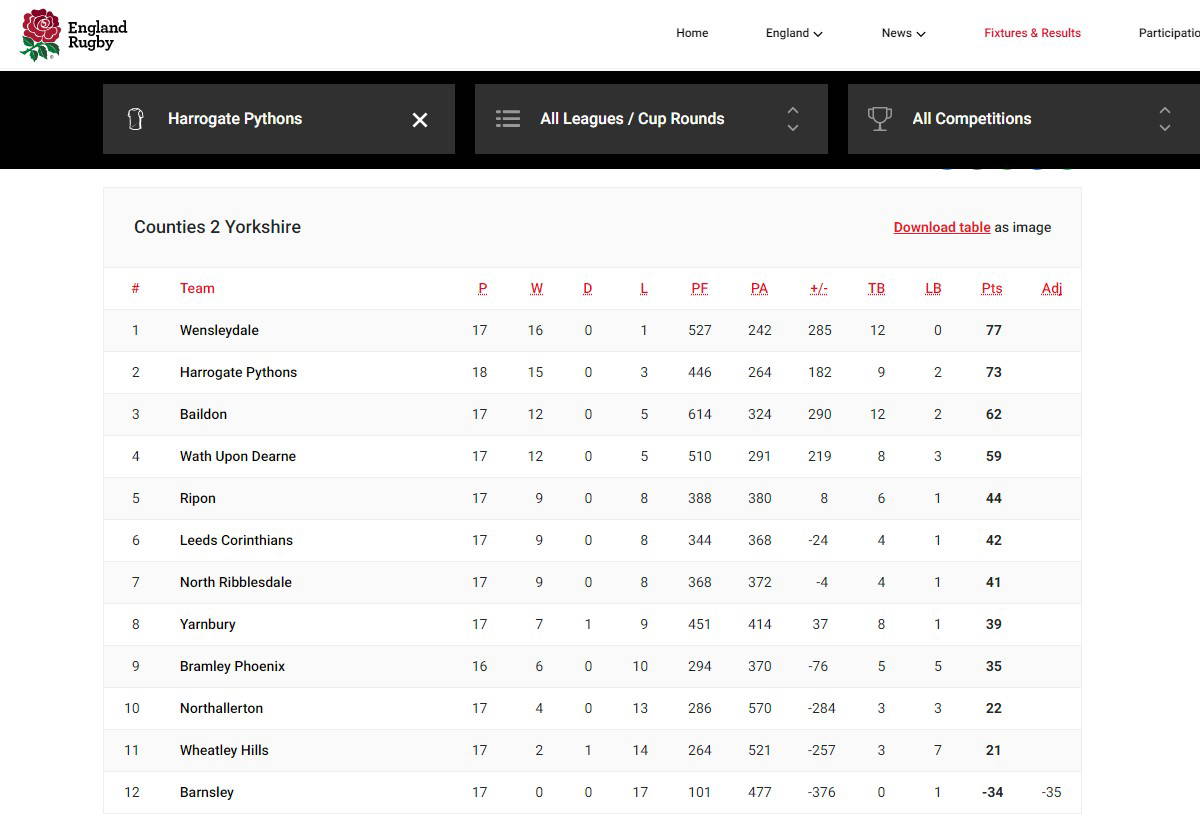Click the Pts column header
This screenshot has height=833, width=1200.
click(x=991, y=288)
